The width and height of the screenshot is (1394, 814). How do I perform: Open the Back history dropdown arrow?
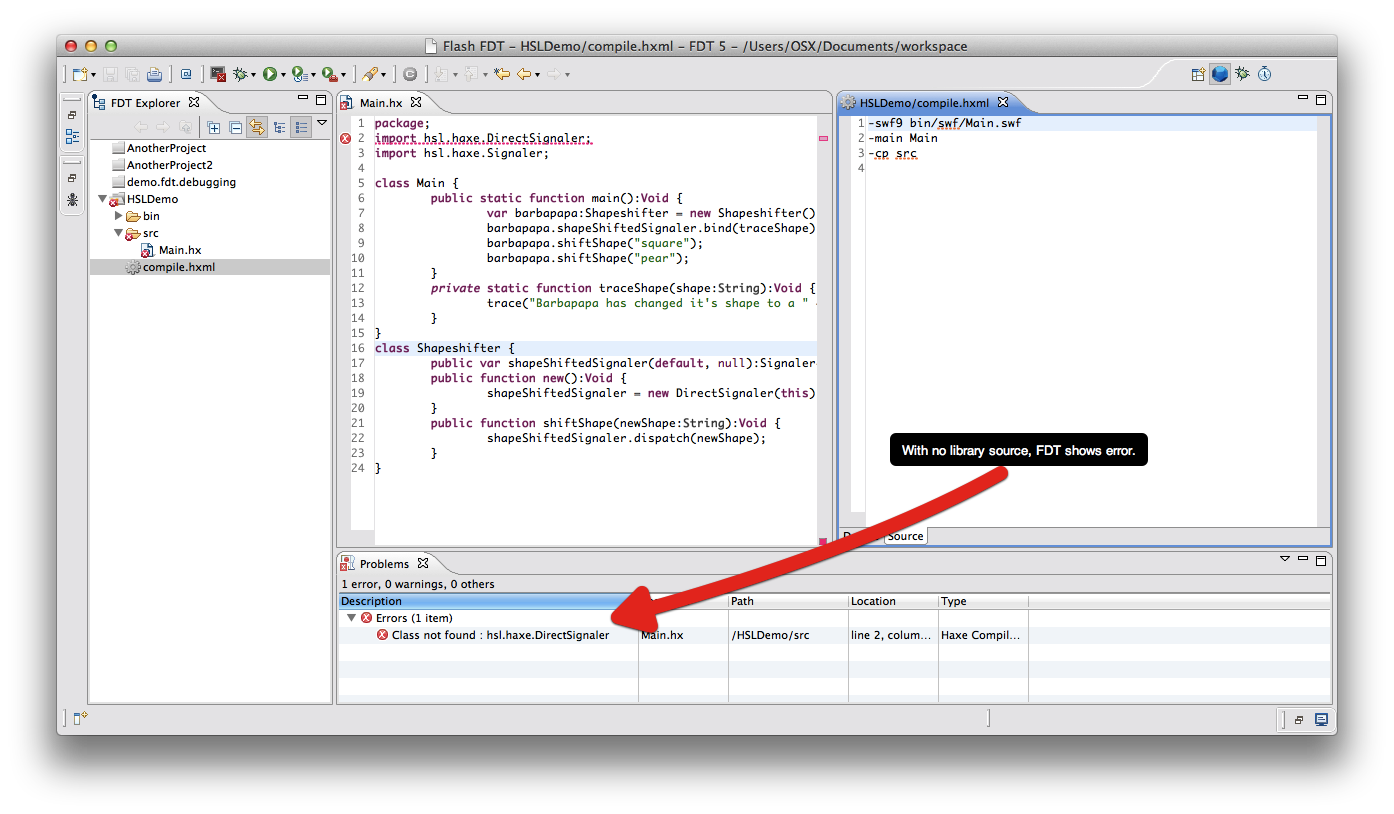click(537, 75)
